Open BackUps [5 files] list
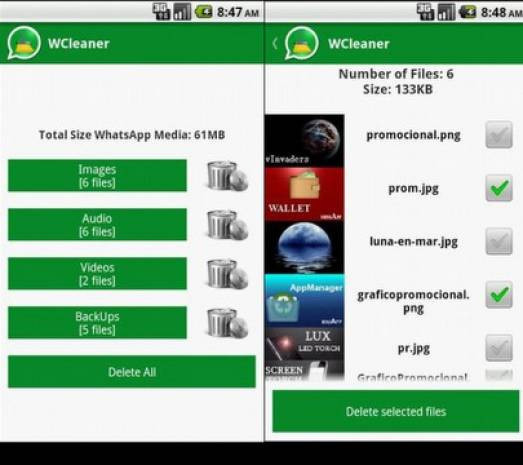 click(x=97, y=323)
